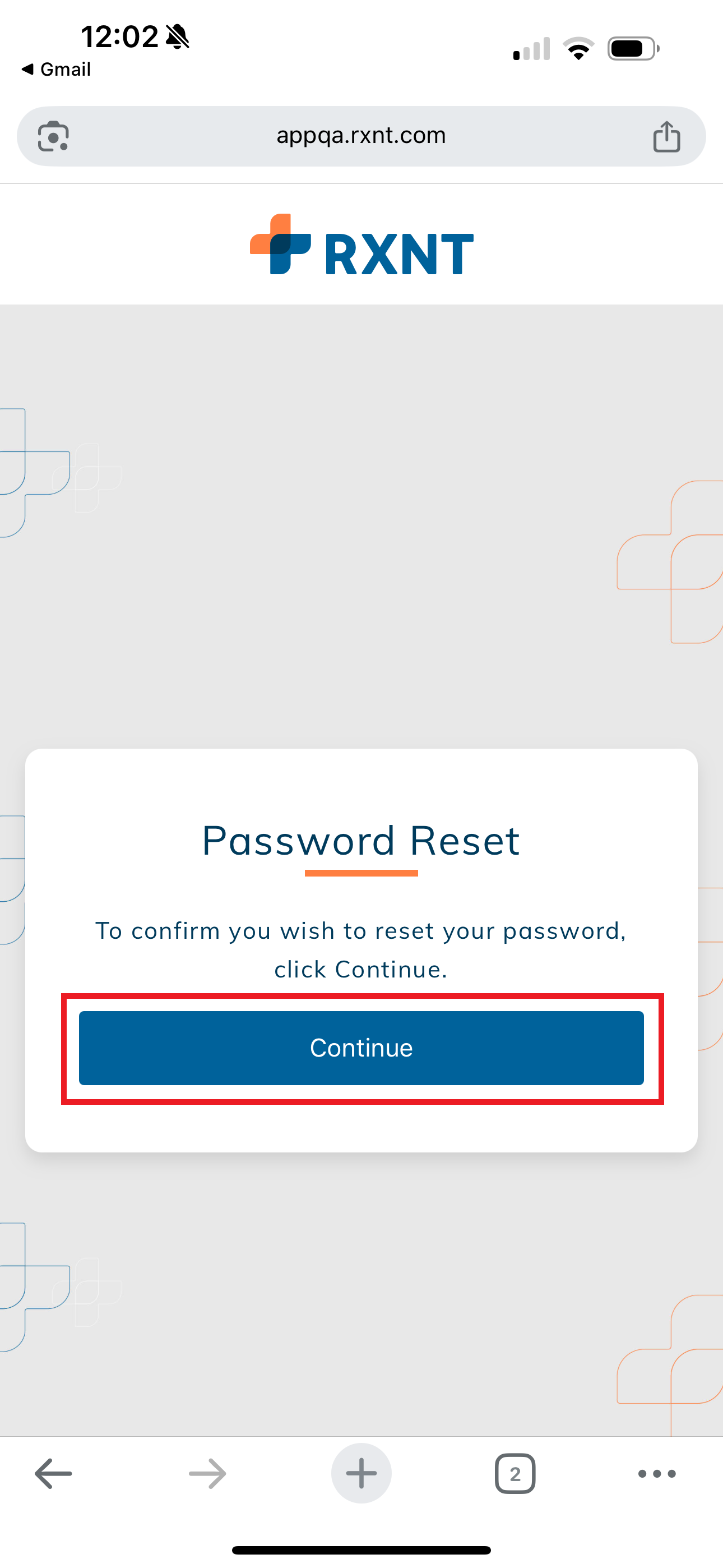723x1568 pixels.
Task: Tap the Wi-Fi status icon
Action: click(x=578, y=49)
